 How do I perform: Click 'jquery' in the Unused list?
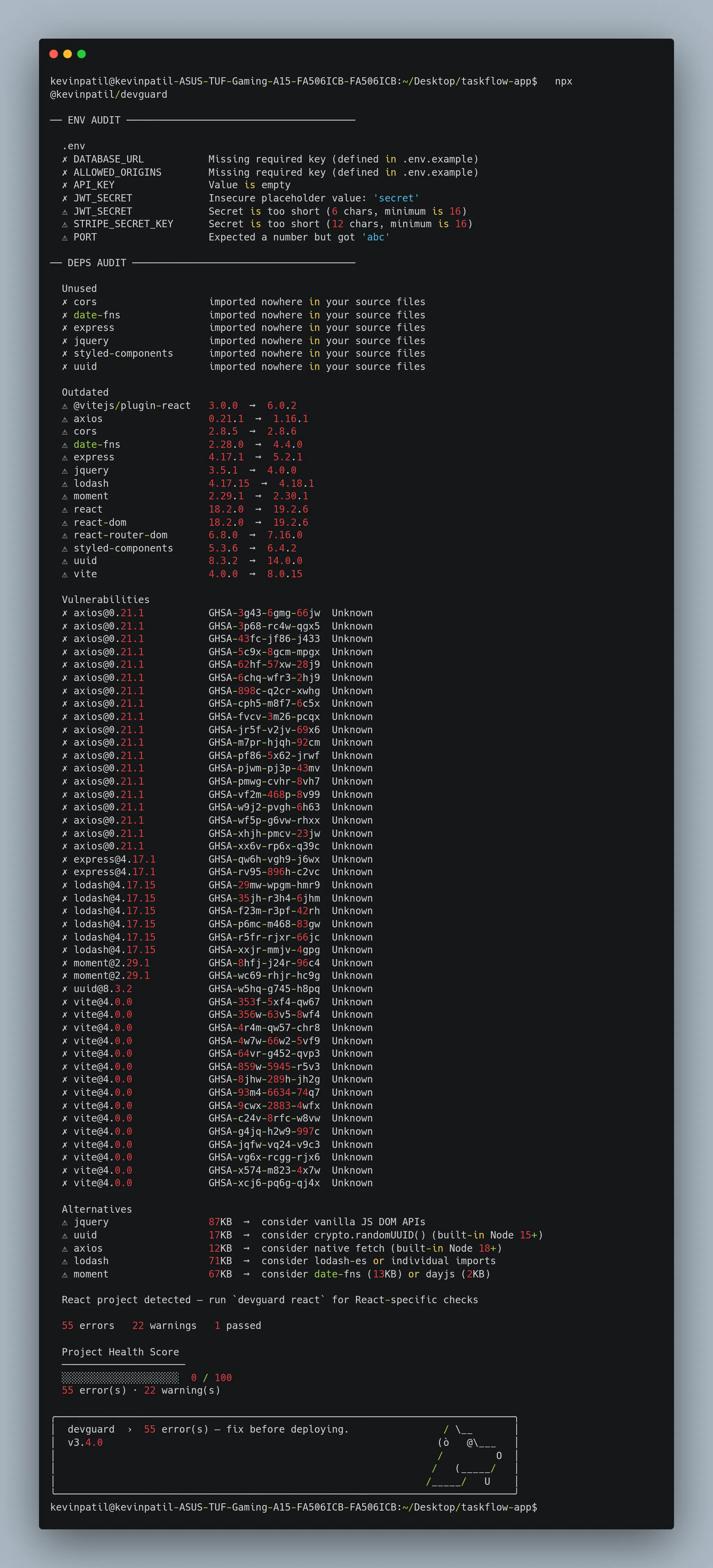[x=91, y=341]
